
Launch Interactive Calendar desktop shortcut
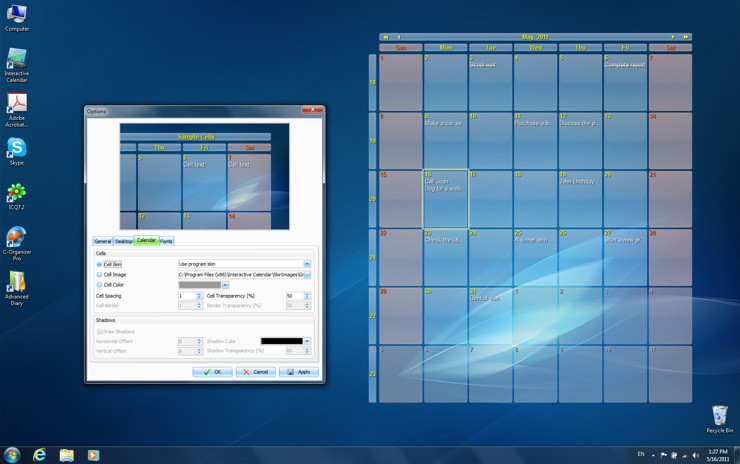point(17,65)
